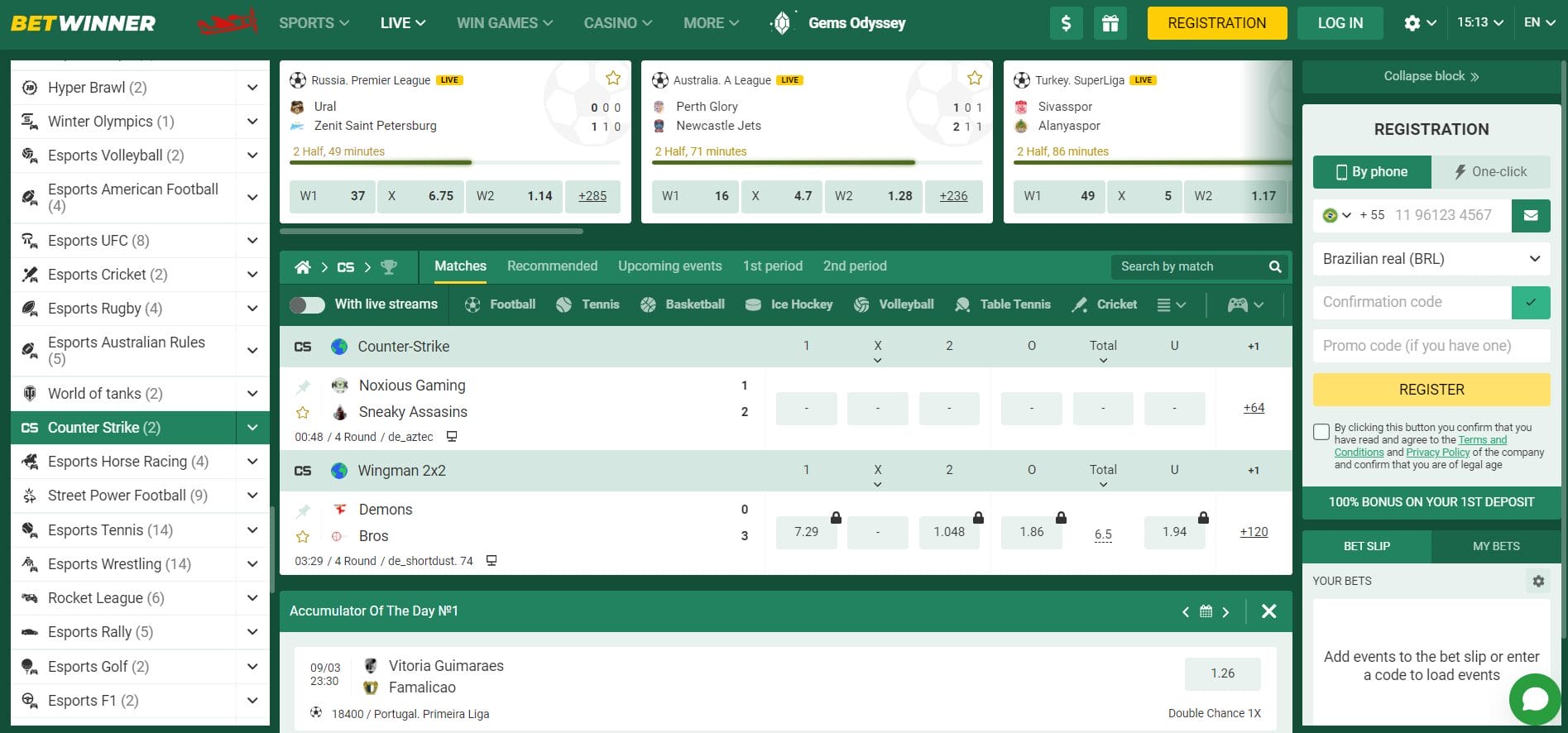
Task: Click the BetWinner logo
Action: click(x=83, y=23)
